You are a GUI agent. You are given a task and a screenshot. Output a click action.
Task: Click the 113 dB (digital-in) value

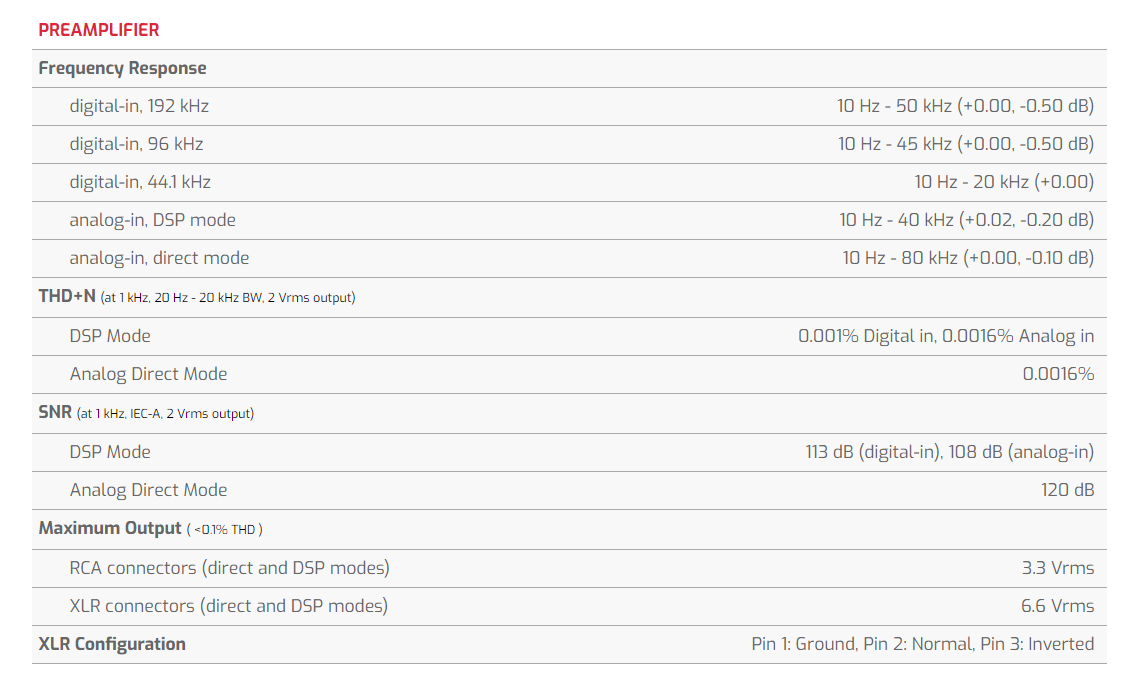(871, 452)
